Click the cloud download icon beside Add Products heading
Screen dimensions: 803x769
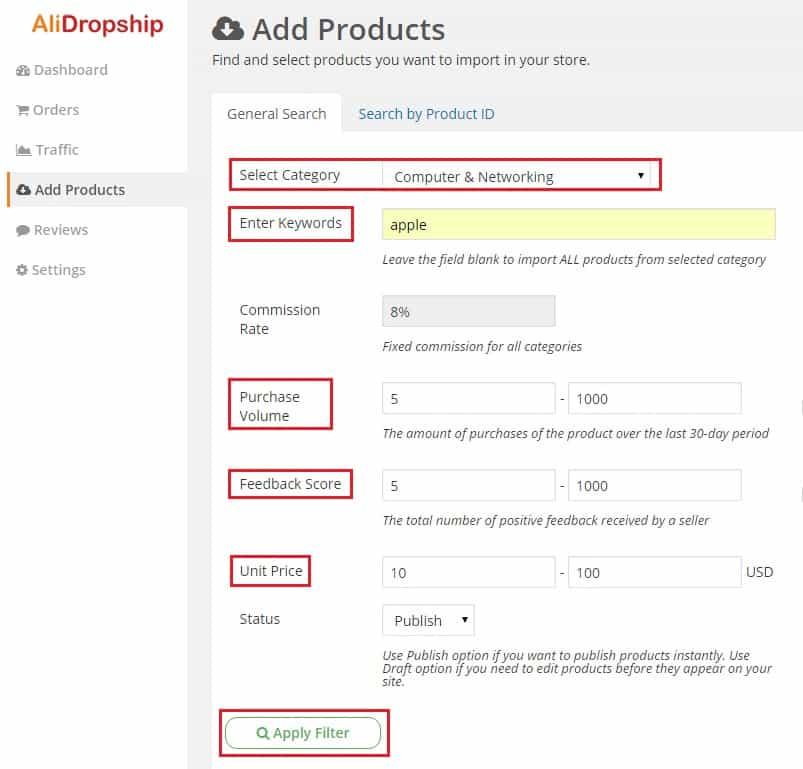[x=228, y=29]
